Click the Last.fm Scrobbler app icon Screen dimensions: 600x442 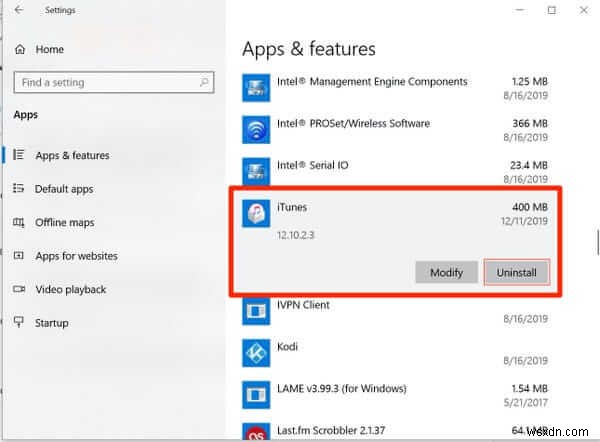pos(256,432)
